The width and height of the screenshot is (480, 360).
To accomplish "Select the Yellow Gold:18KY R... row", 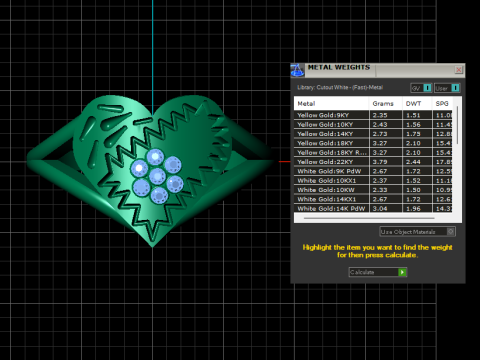I will [x=373, y=152].
